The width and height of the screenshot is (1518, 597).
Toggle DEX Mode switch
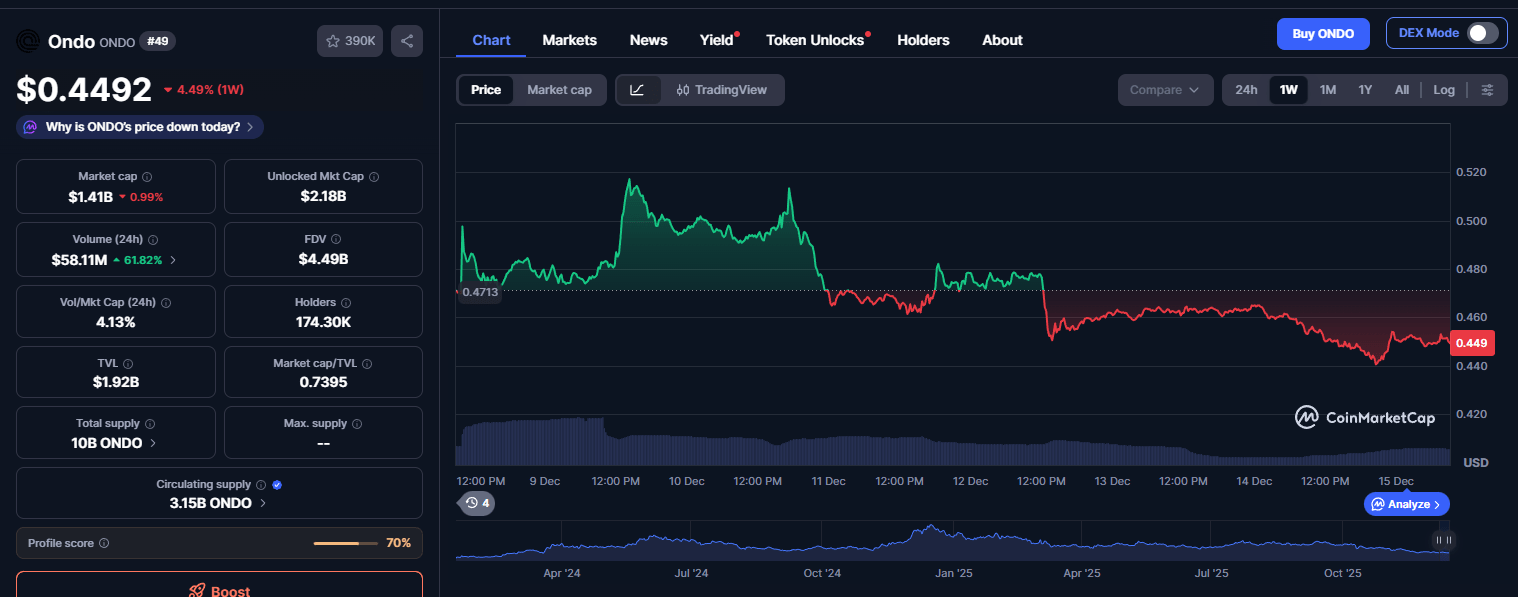1483,33
